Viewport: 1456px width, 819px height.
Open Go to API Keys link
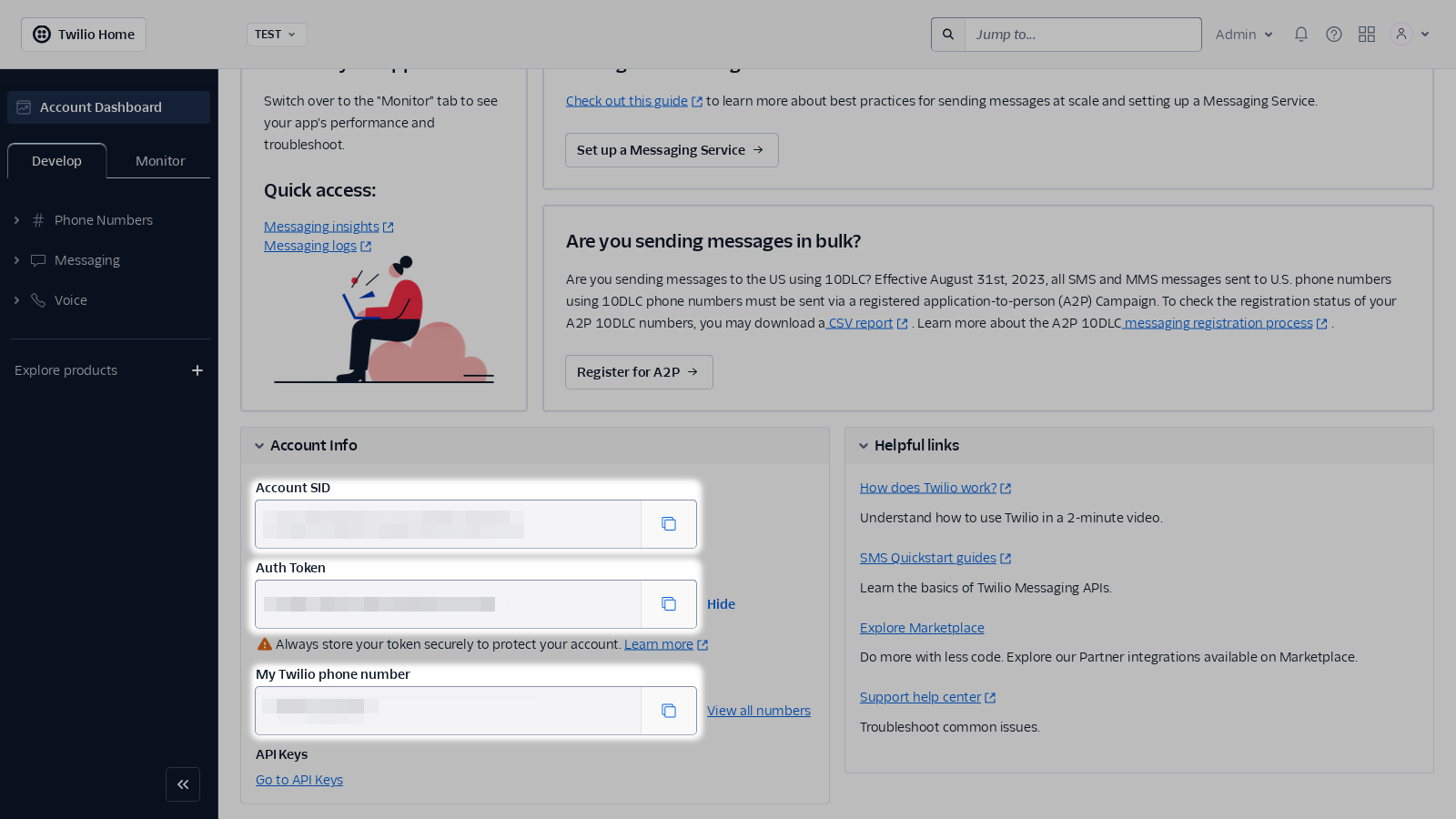(x=299, y=780)
